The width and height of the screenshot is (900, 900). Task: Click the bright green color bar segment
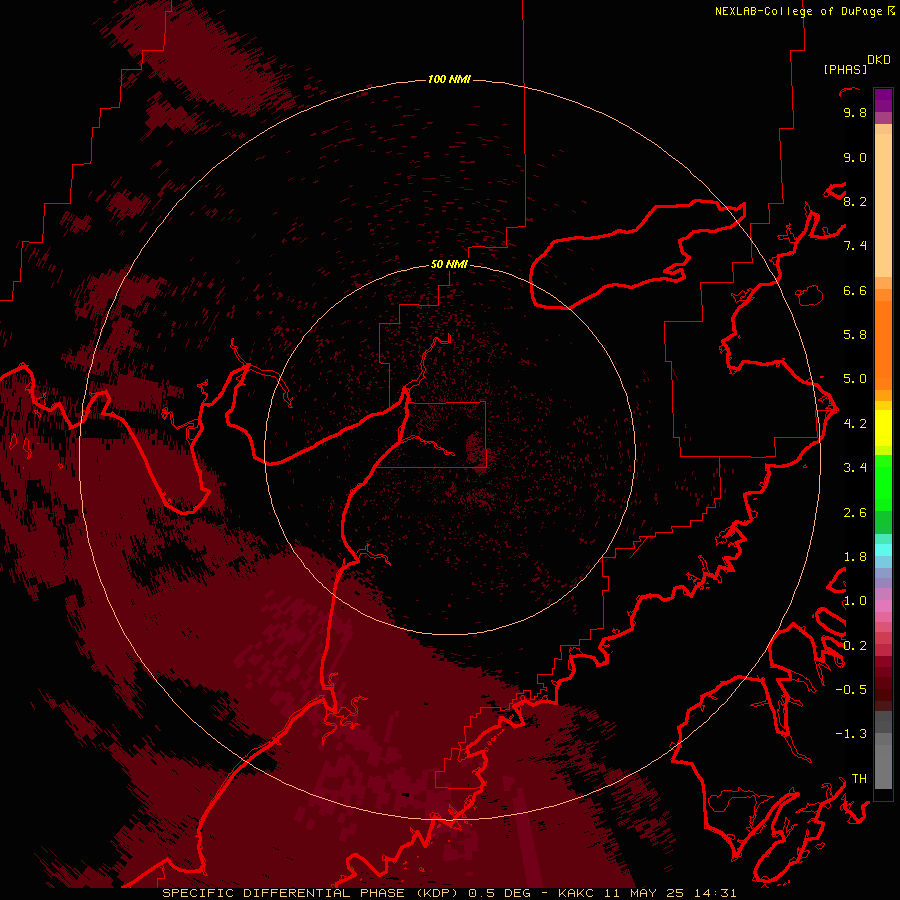coord(883,483)
